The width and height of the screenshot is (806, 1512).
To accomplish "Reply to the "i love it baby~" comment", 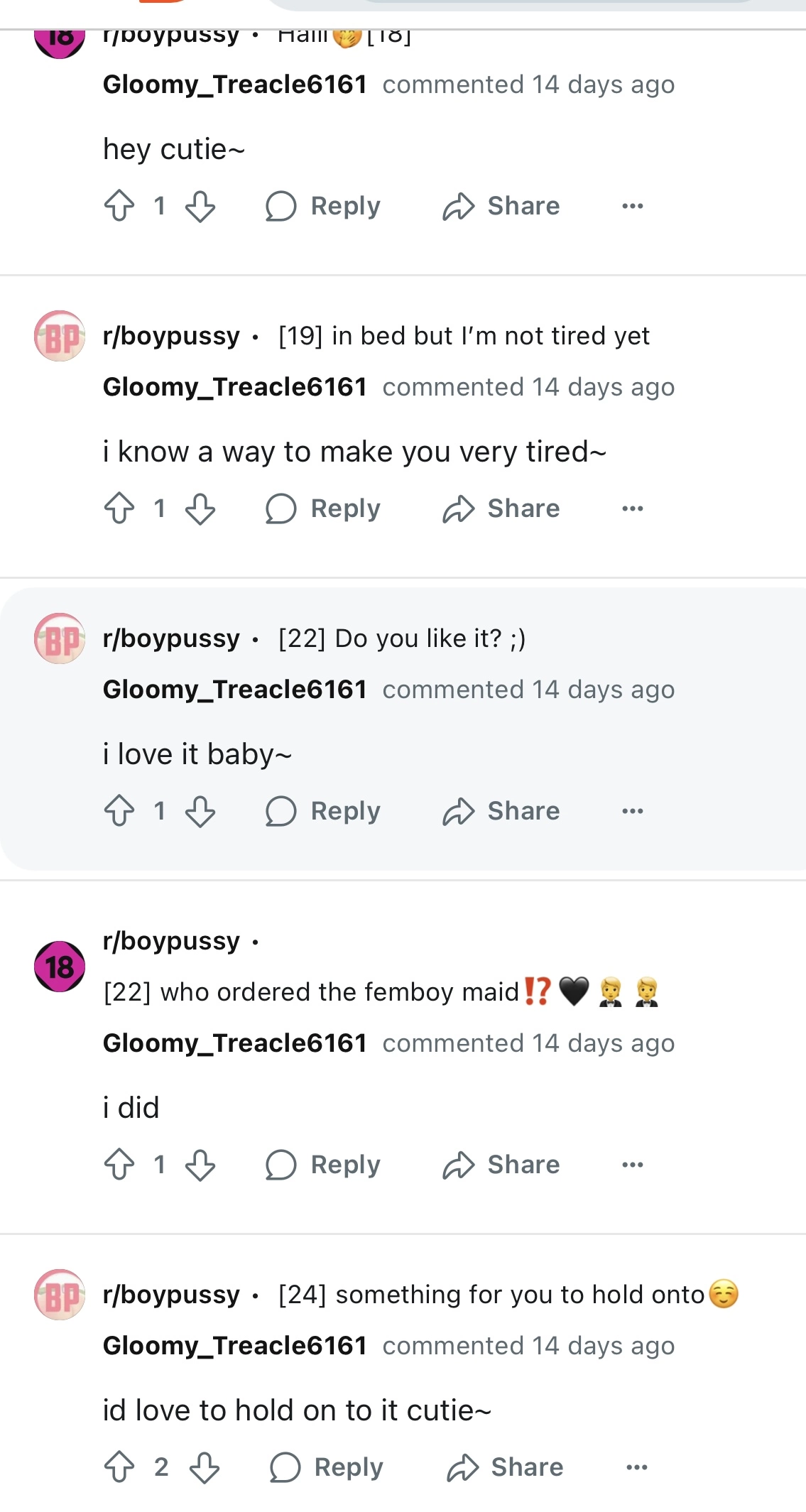I will [323, 811].
